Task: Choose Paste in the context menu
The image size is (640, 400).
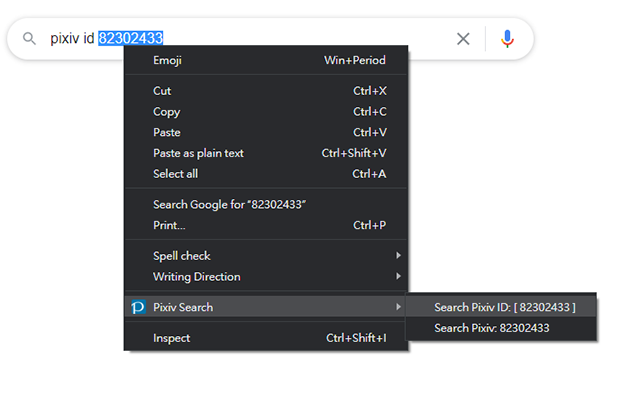Action: coord(166,133)
